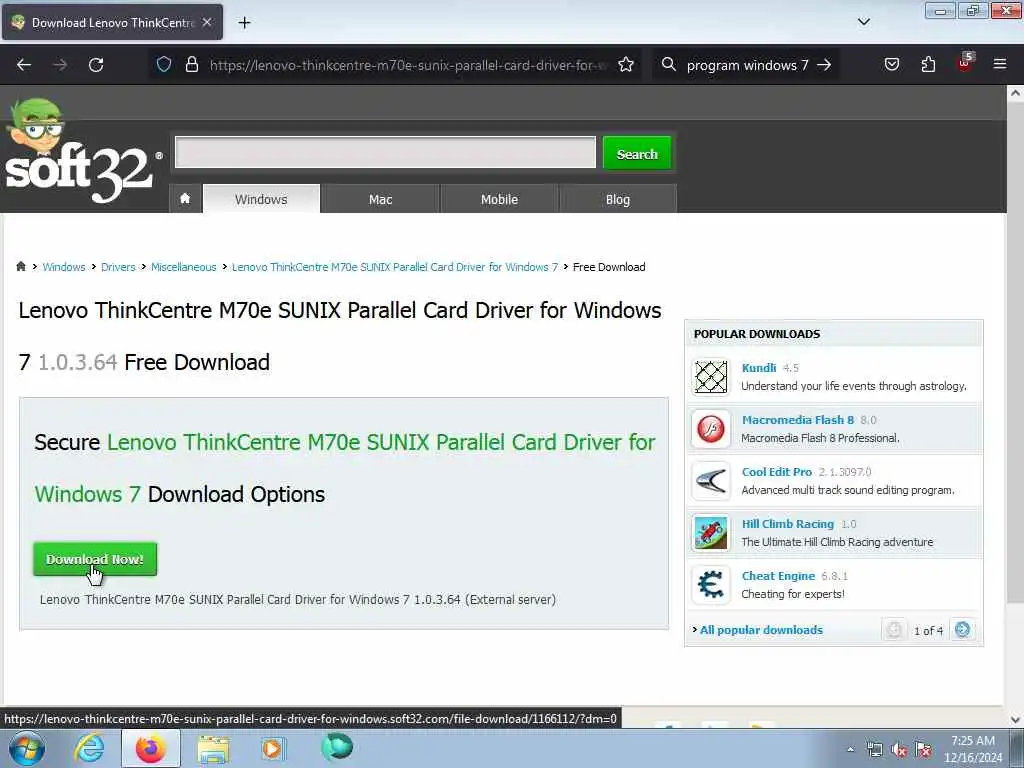Screen dimensions: 1024x768
Task: Open Firefox application hamburger menu
Action: click(x=999, y=64)
